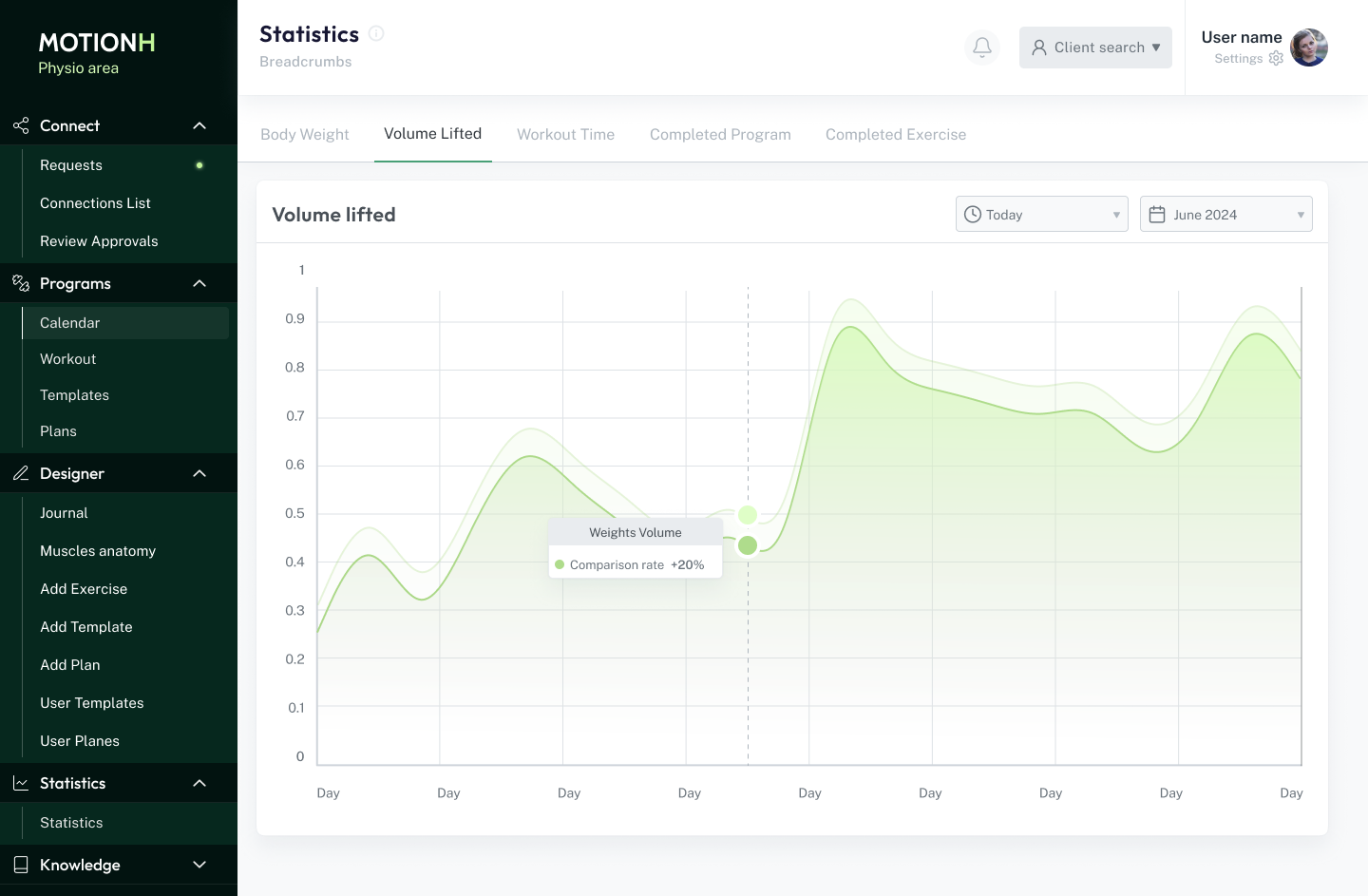Go to Muscles anatomy page
Screen dimensions: 1368x896
coord(98,551)
